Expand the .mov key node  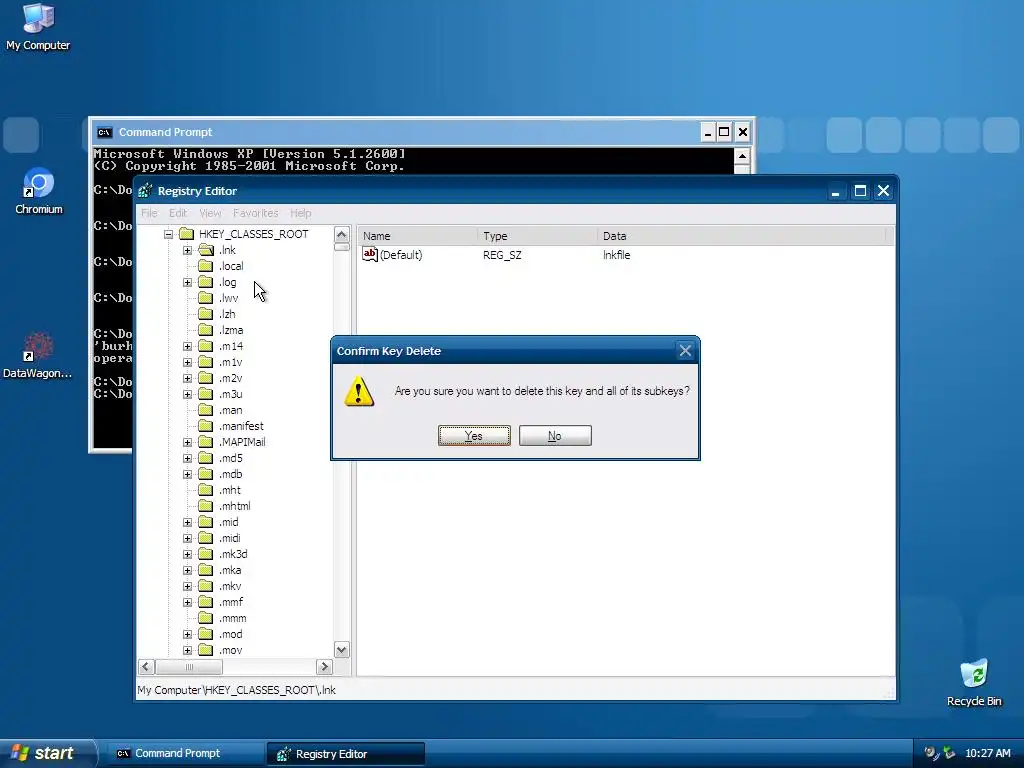[x=187, y=650]
